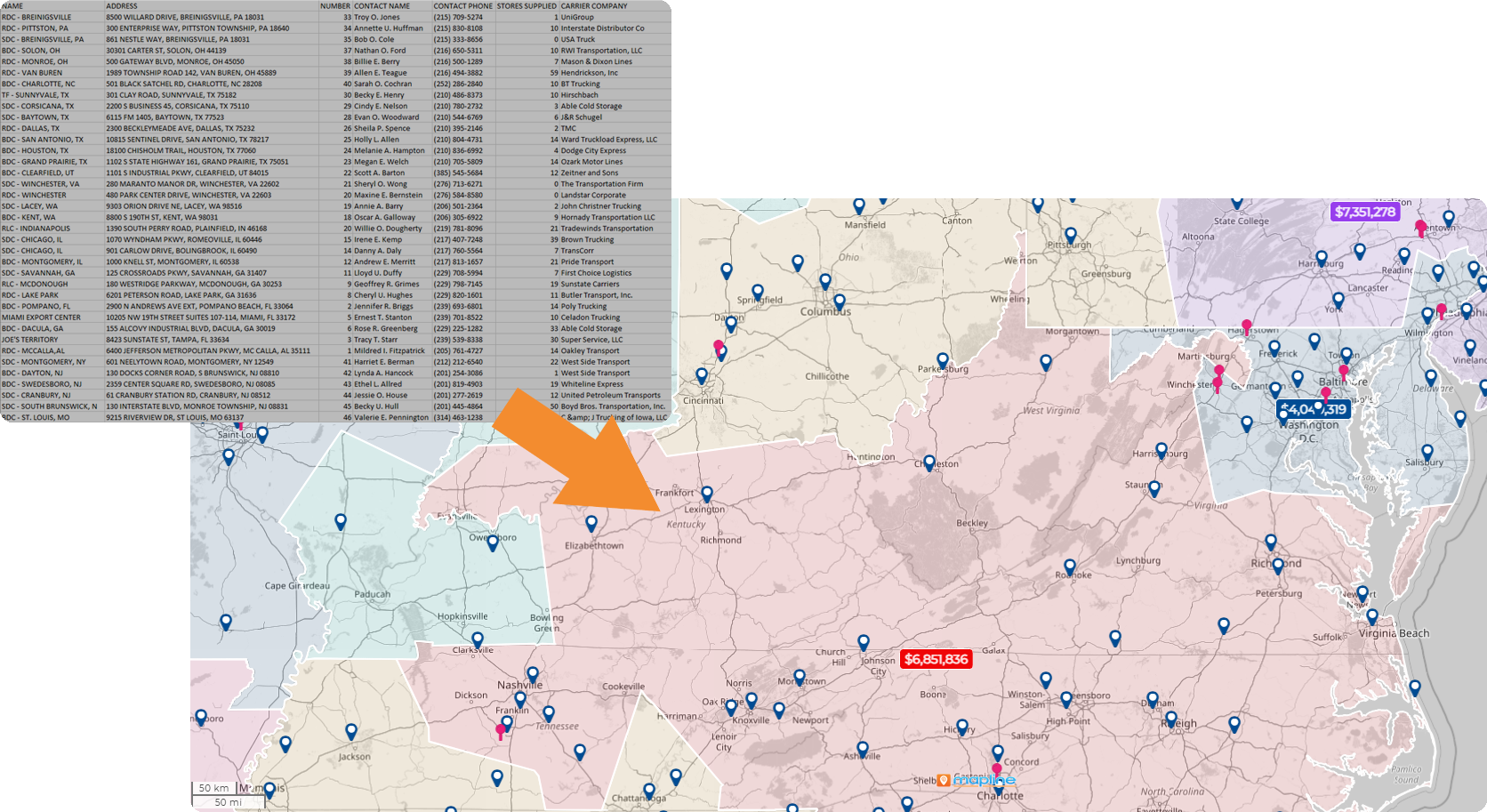Click the $6,851,836 red price label

935,660
